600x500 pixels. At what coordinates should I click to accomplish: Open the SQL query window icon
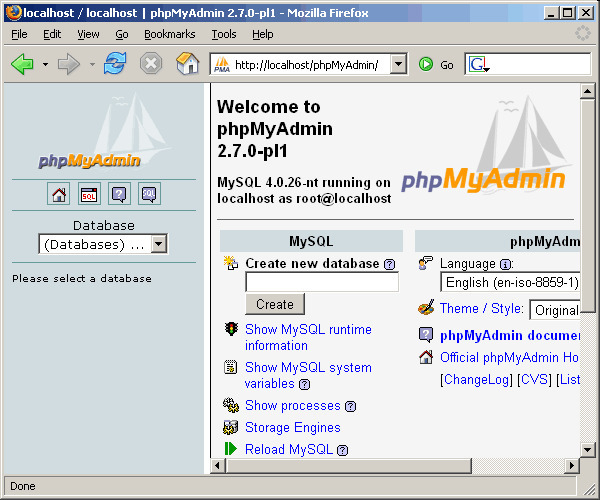[x=89, y=195]
